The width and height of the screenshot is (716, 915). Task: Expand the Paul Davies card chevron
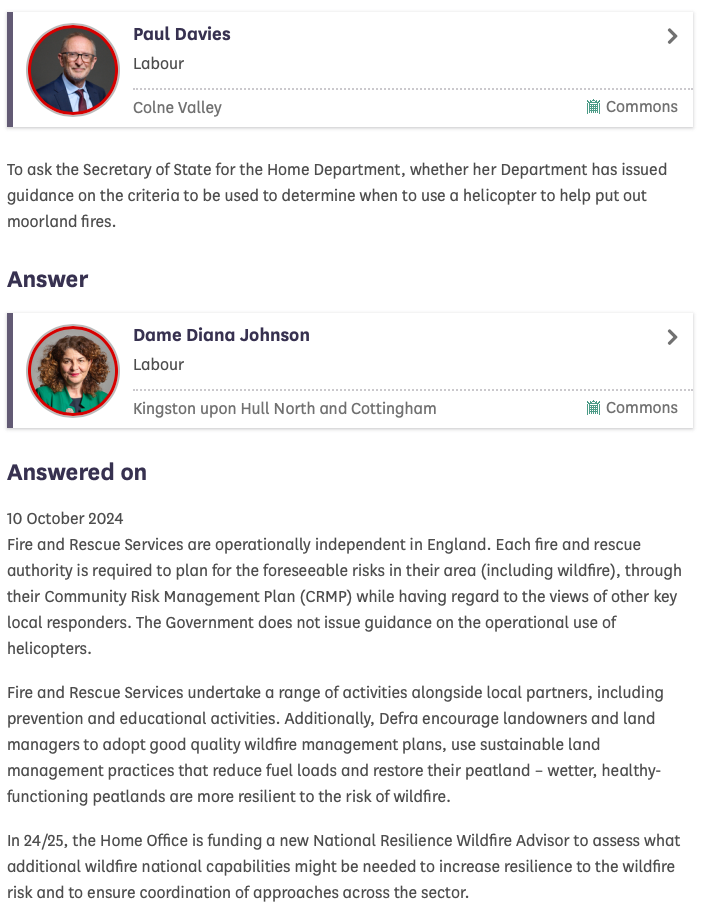pyautogui.click(x=672, y=37)
